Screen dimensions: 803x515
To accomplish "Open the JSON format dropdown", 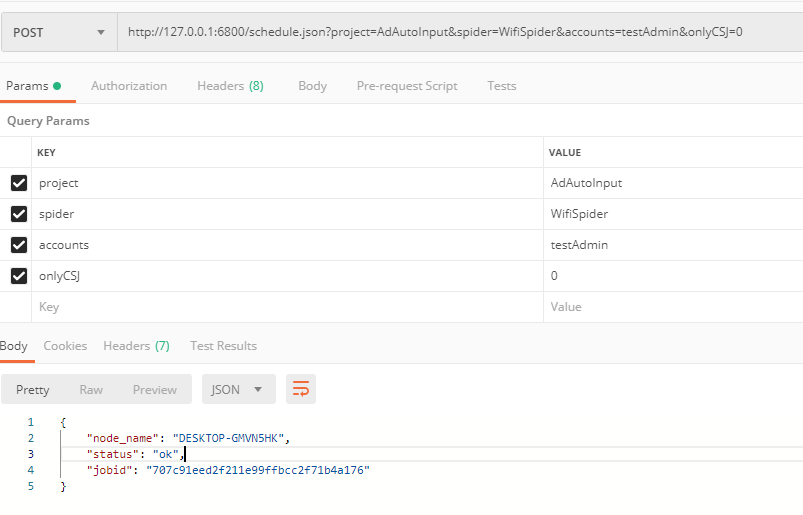I will pyautogui.click(x=238, y=389).
